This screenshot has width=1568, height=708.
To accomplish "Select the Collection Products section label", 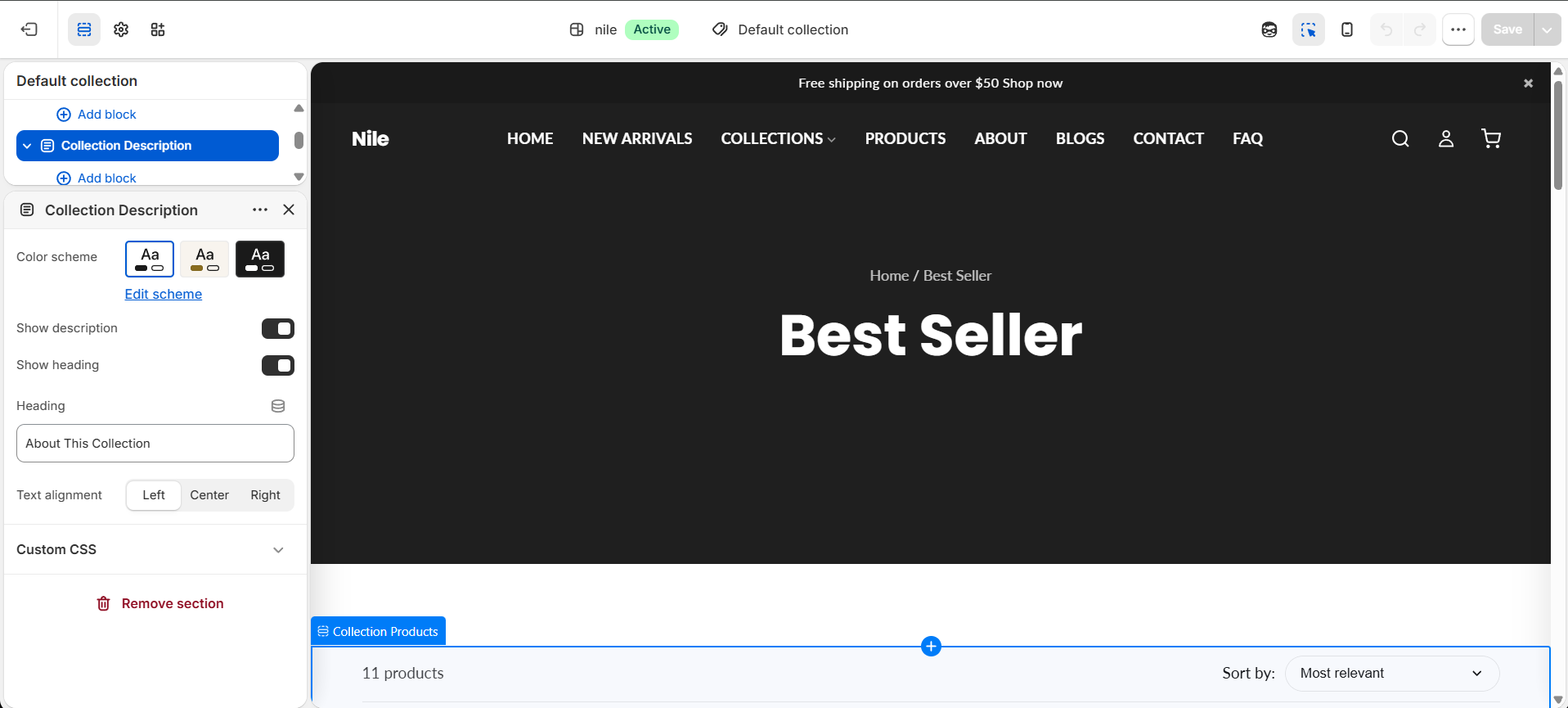I will [x=378, y=632].
